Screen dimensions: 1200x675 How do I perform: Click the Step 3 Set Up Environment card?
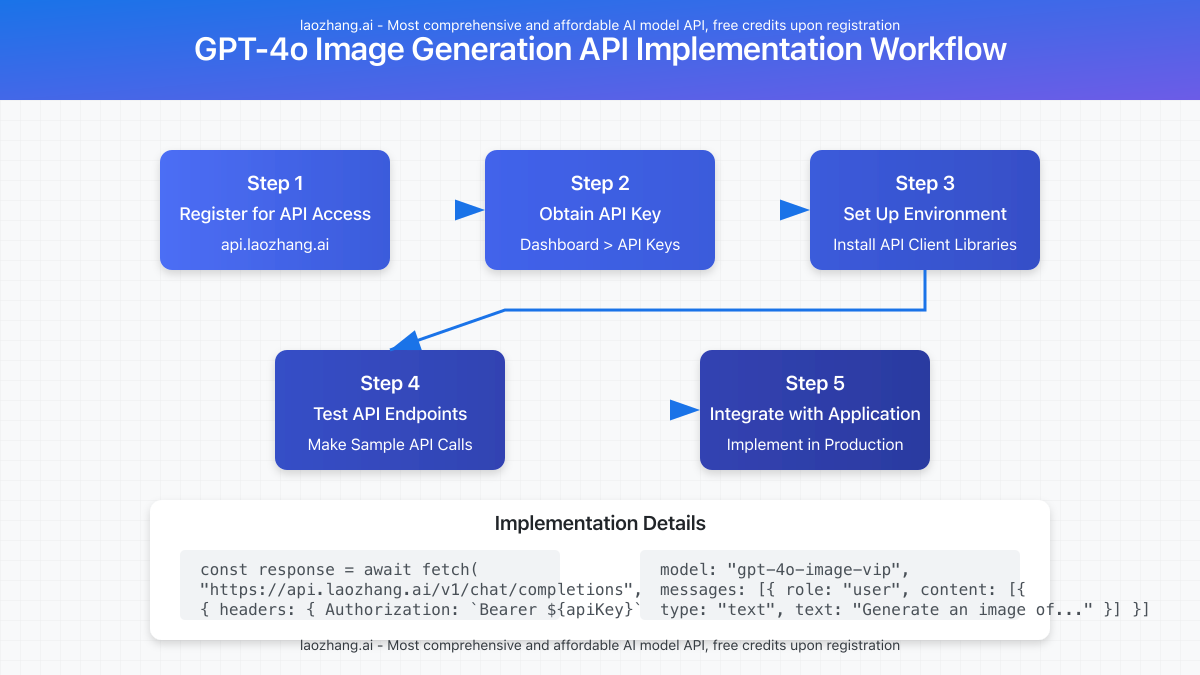pyautogui.click(x=925, y=210)
